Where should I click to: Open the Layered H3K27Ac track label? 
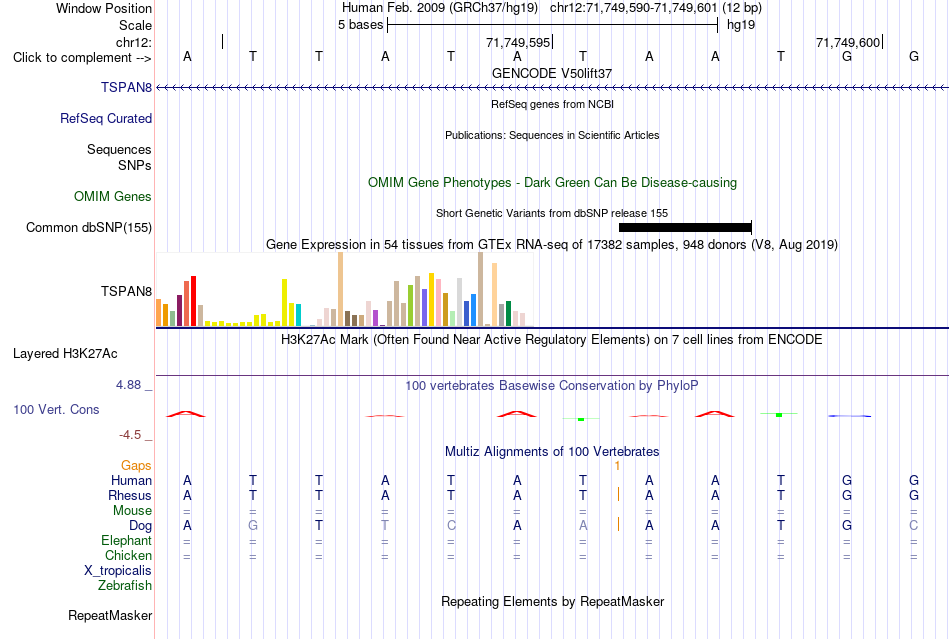coord(65,353)
